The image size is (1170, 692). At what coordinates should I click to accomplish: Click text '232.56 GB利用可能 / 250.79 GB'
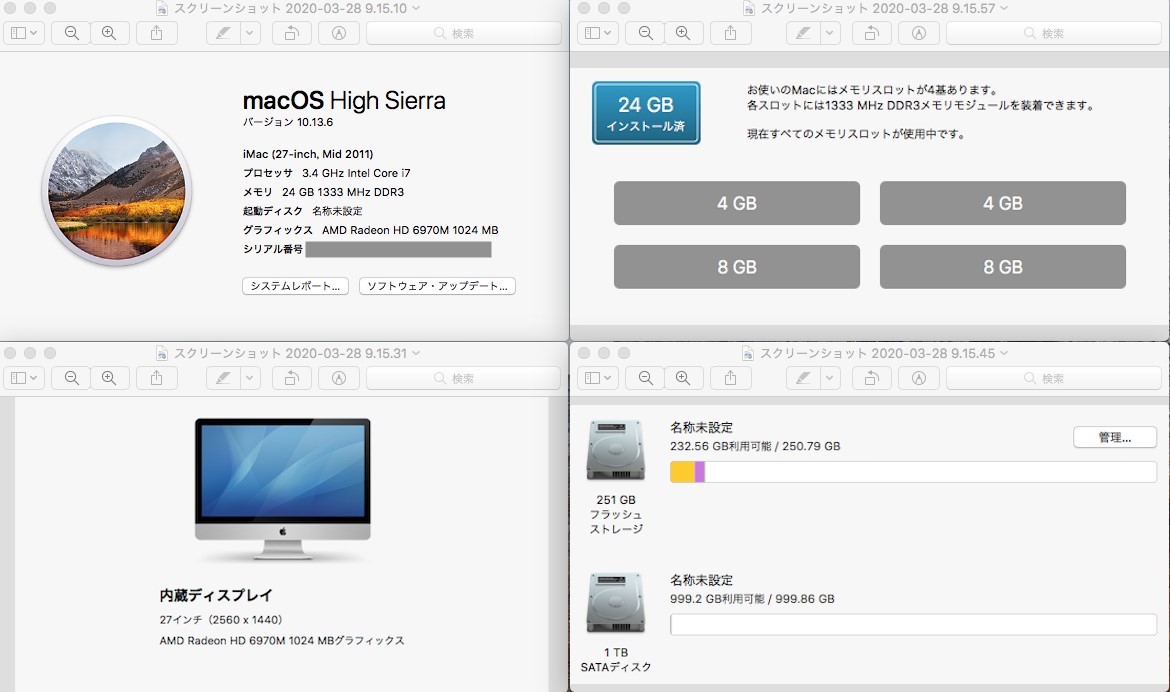click(x=755, y=446)
